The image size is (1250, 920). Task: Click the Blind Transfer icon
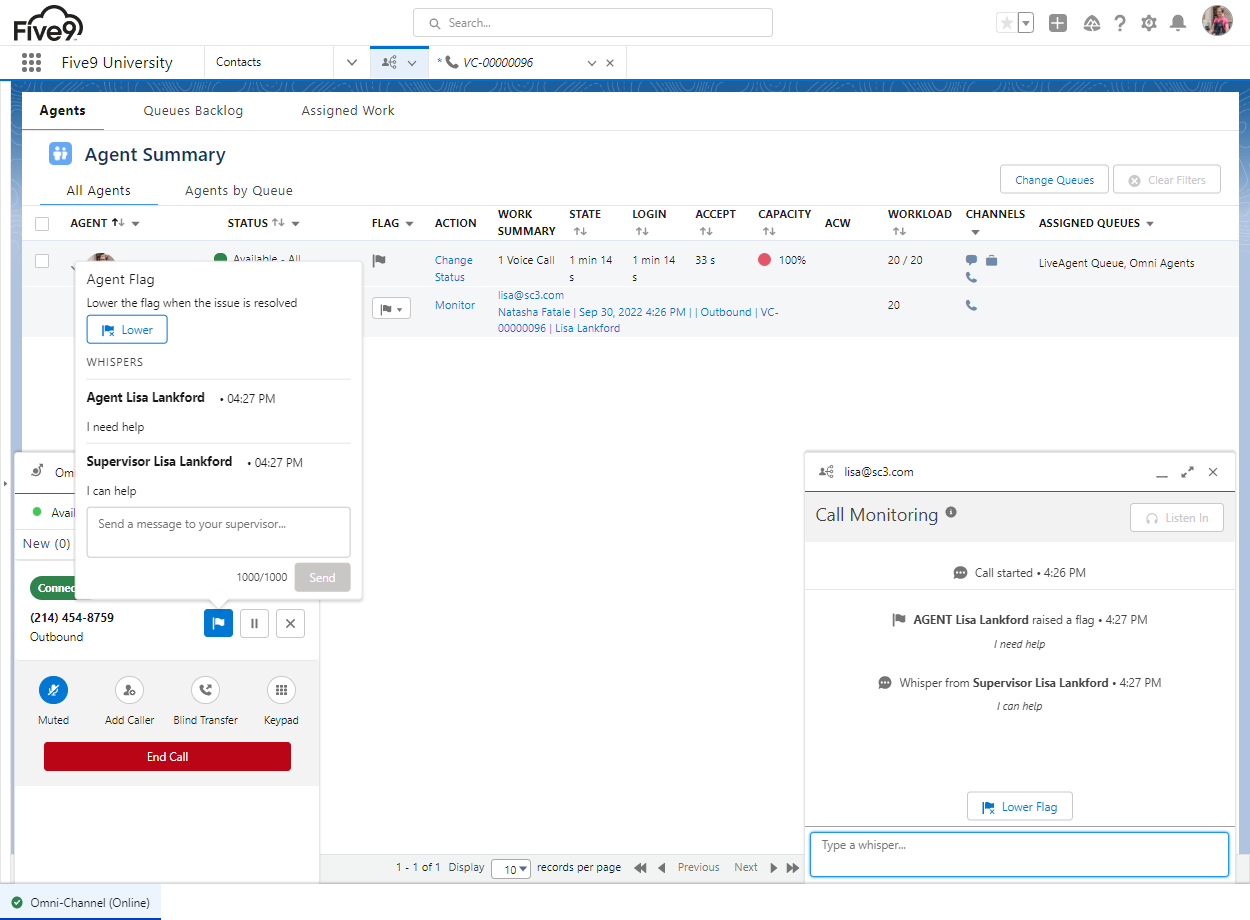click(x=205, y=690)
